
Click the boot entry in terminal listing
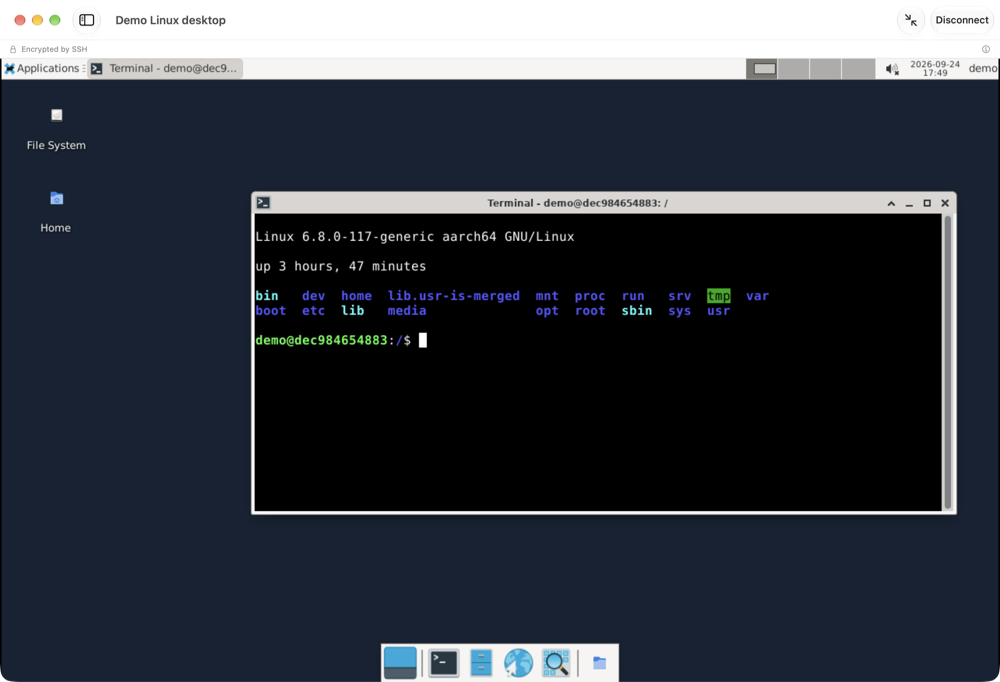[x=271, y=311]
